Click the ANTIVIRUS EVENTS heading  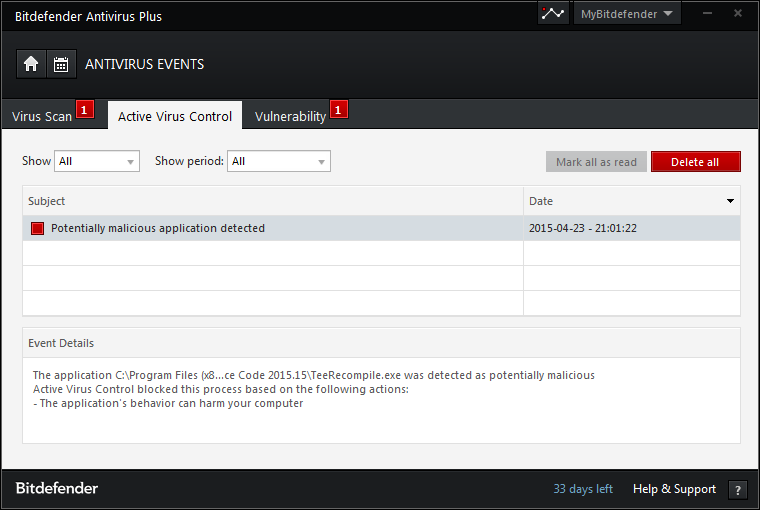click(x=144, y=64)
